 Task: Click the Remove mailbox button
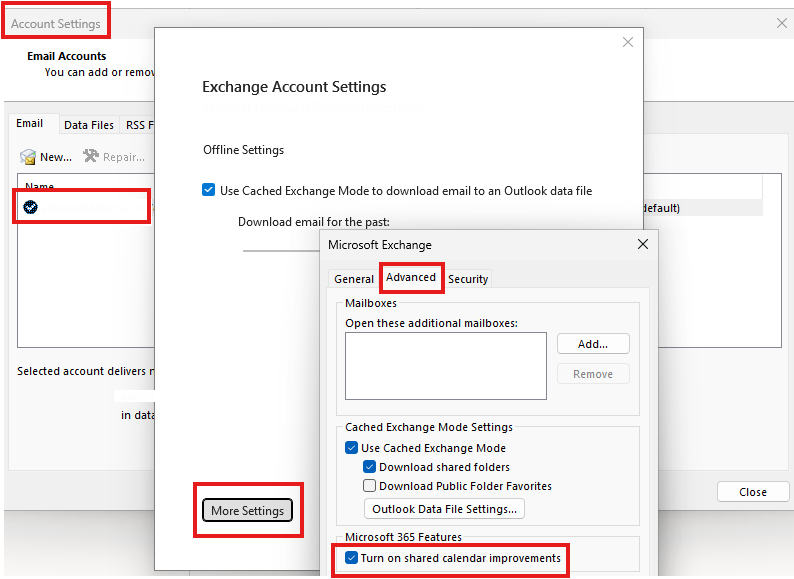(x=593, y=374)
